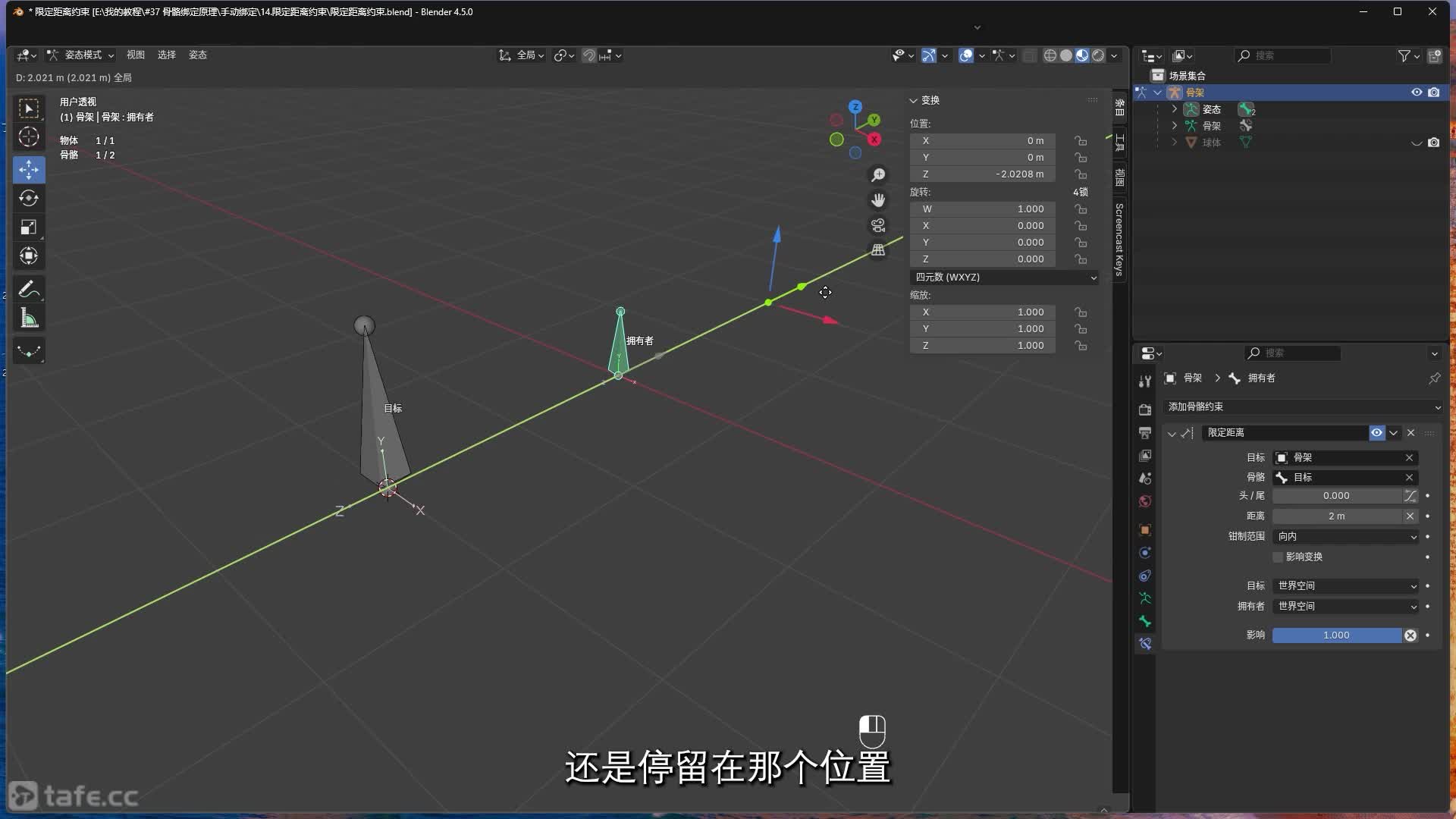Open the 添加骨骼约束 dropdown
Screen dimensions: 1456x819
(1304, 407)
